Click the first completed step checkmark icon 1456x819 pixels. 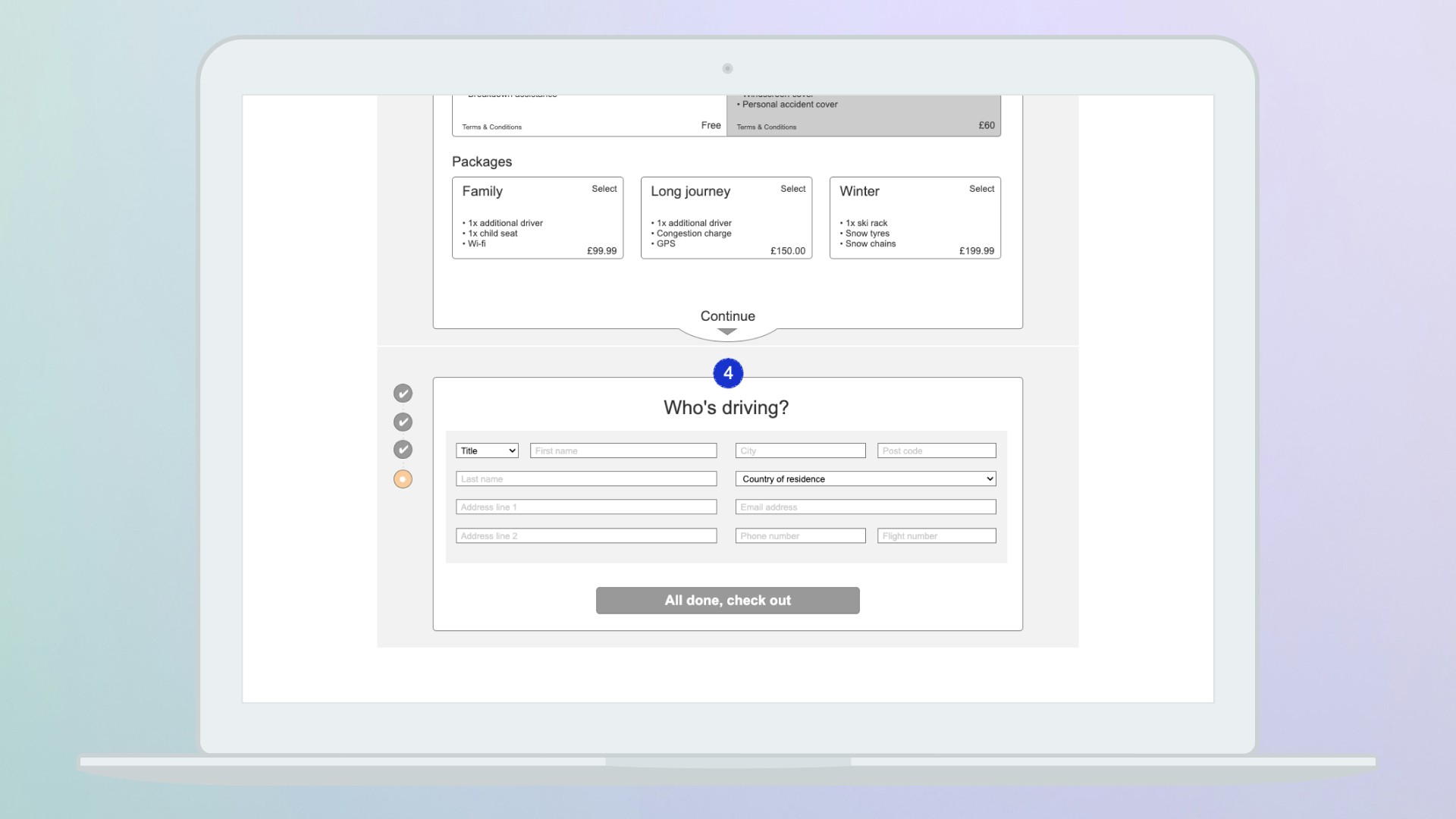pos(403,393)
